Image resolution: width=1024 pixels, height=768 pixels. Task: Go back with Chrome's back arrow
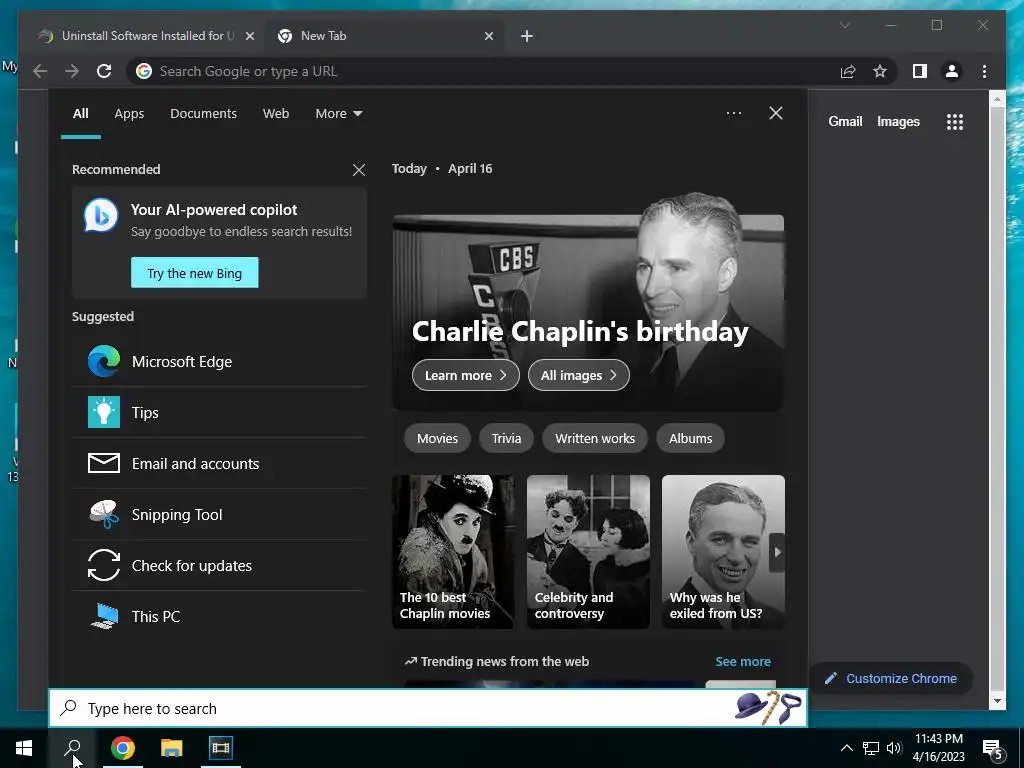[x=40, y=71]
